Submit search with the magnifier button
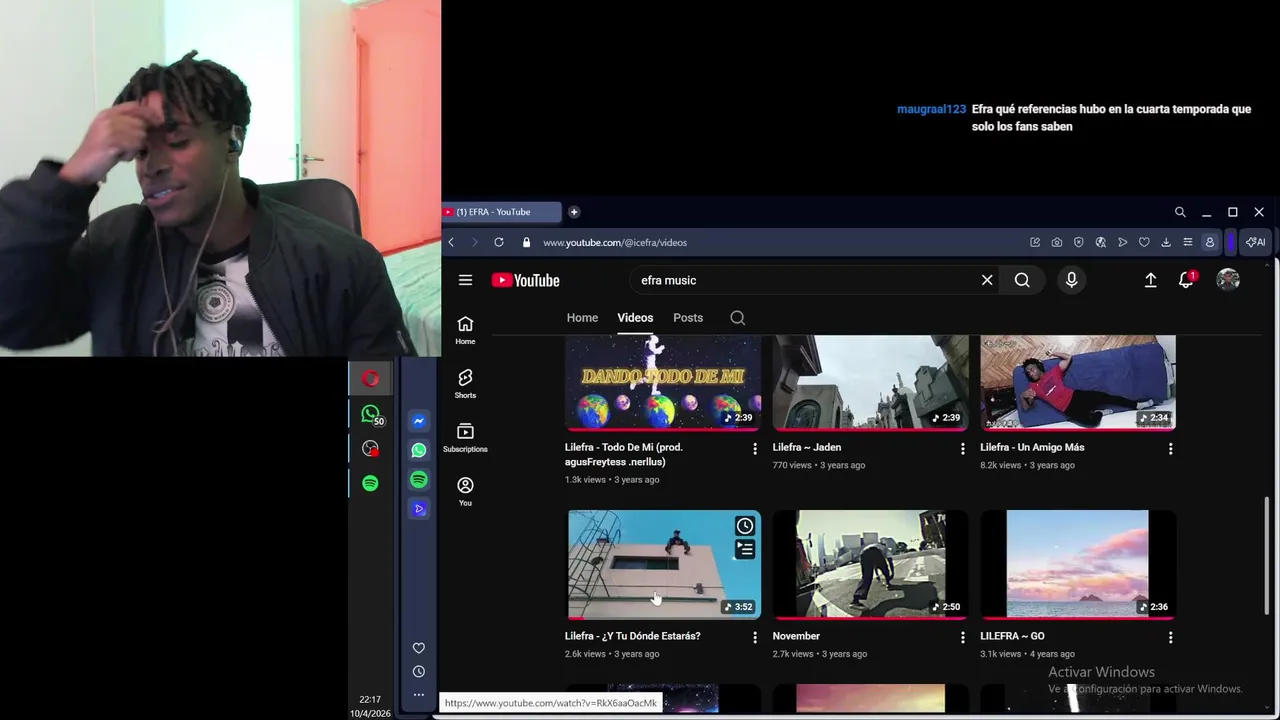Image resolution: width=1280 pixels, height=720 pixels. click(1022, 281)
